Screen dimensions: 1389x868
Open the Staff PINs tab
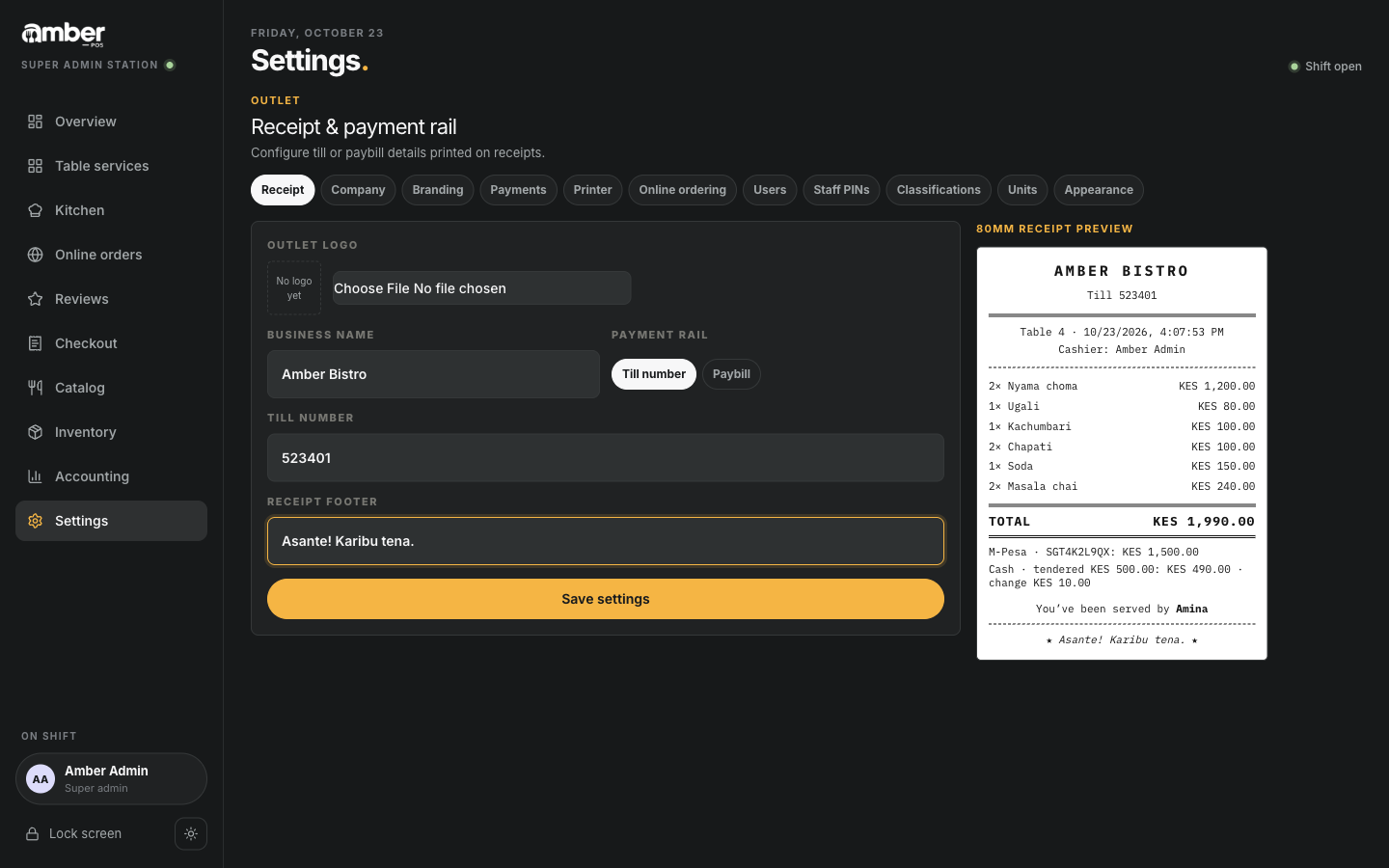(x=841, y=190)
